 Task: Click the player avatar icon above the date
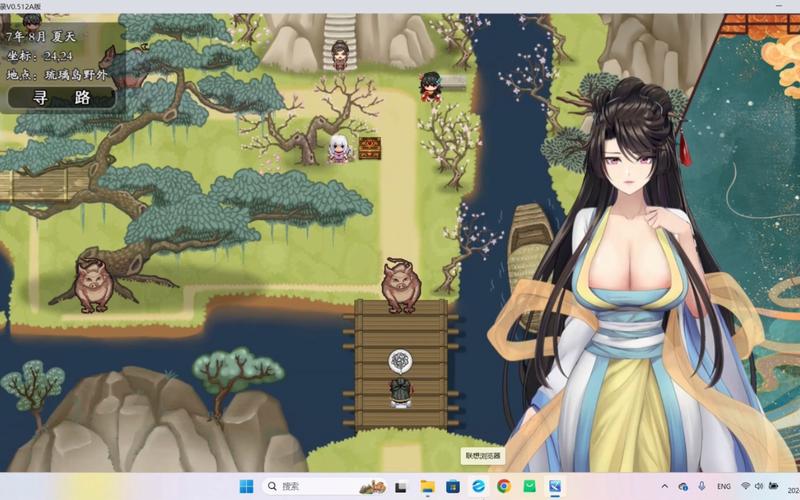[32, 21]
